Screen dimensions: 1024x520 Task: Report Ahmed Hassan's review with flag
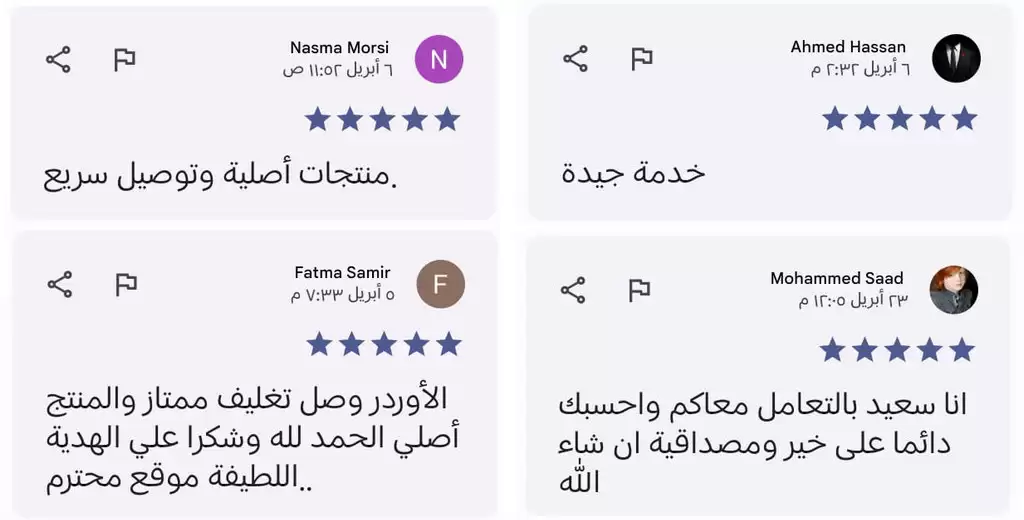tap(641, 59)
